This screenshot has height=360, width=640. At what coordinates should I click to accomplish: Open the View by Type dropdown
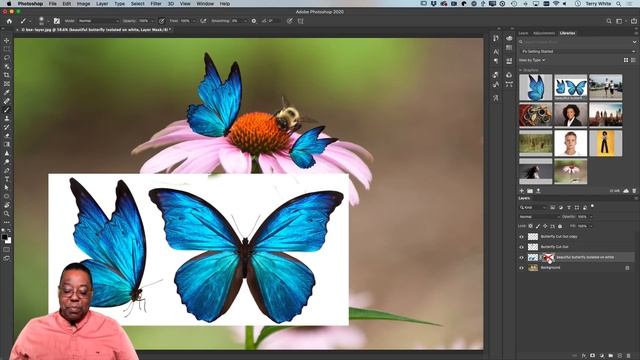click(x=532, y=60)
